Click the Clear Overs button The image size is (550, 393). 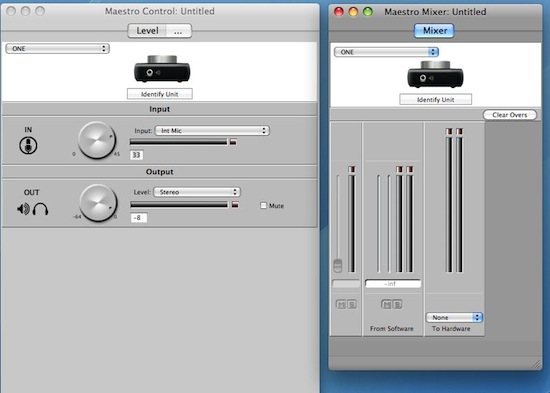[510, 115]
